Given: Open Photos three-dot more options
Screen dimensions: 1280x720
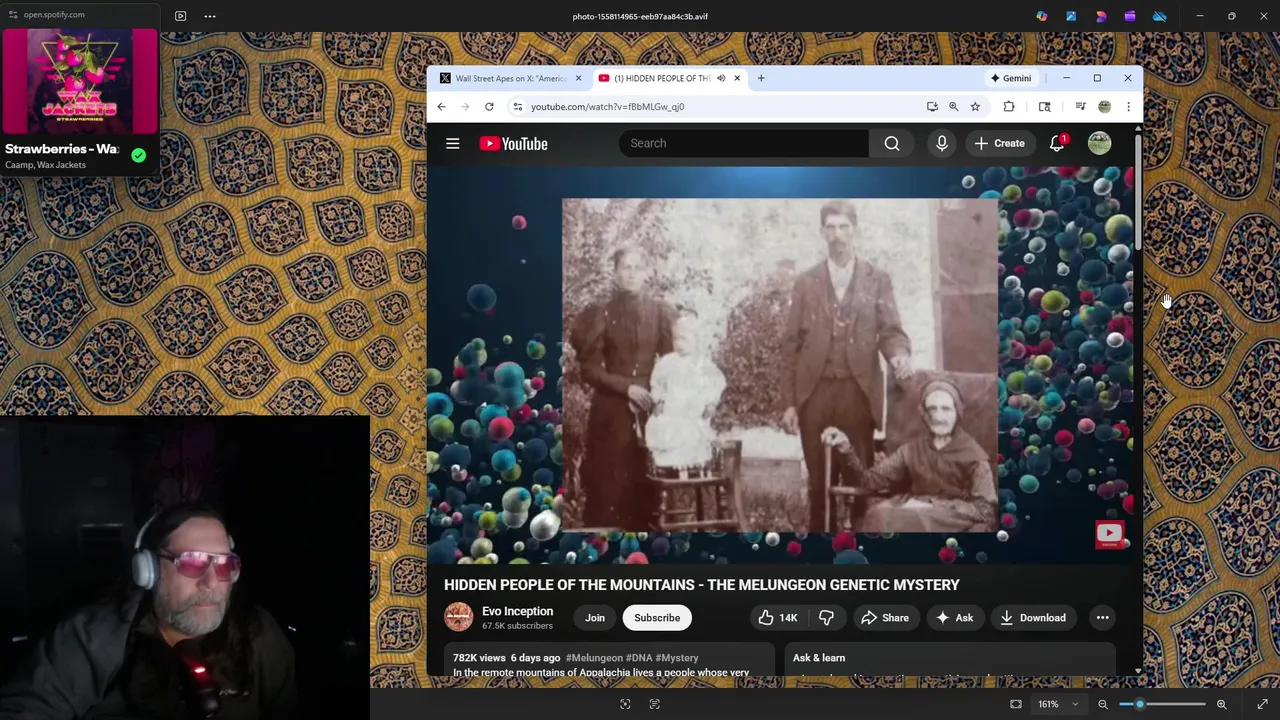Looking at the screenshot, I should 210,16.
